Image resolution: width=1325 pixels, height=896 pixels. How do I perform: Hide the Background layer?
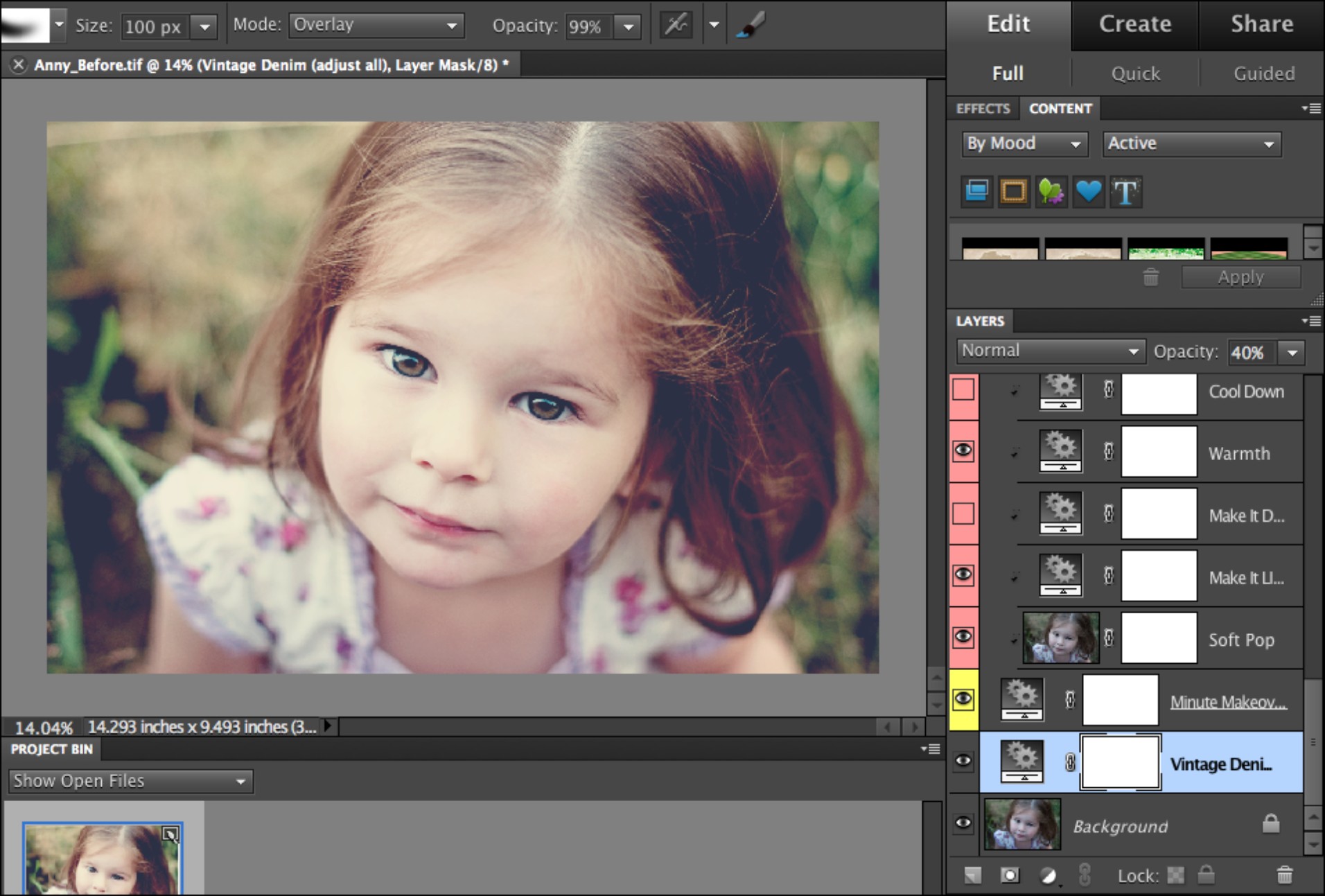963,823
